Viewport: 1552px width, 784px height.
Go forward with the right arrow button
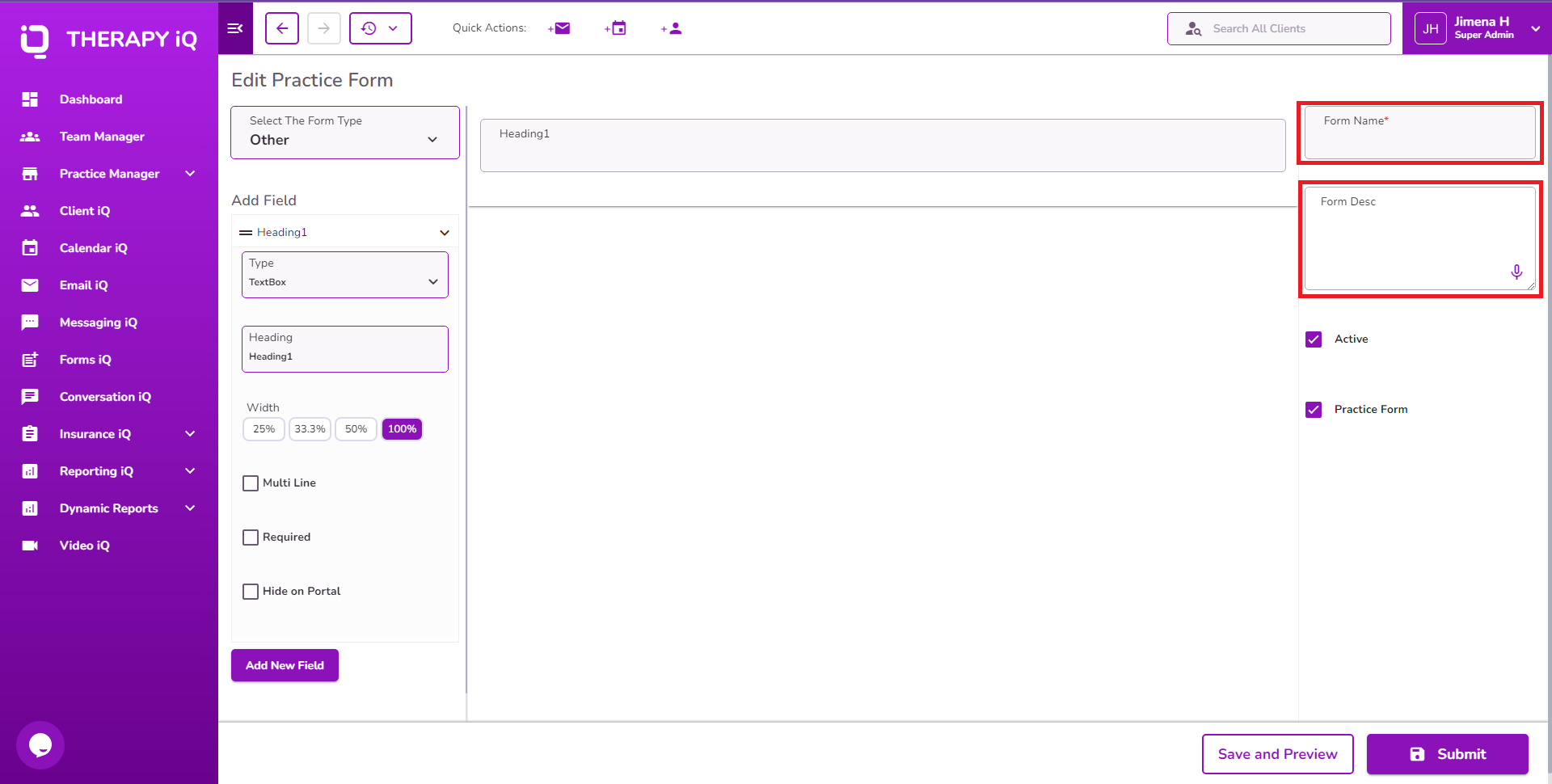click(323, 28)
